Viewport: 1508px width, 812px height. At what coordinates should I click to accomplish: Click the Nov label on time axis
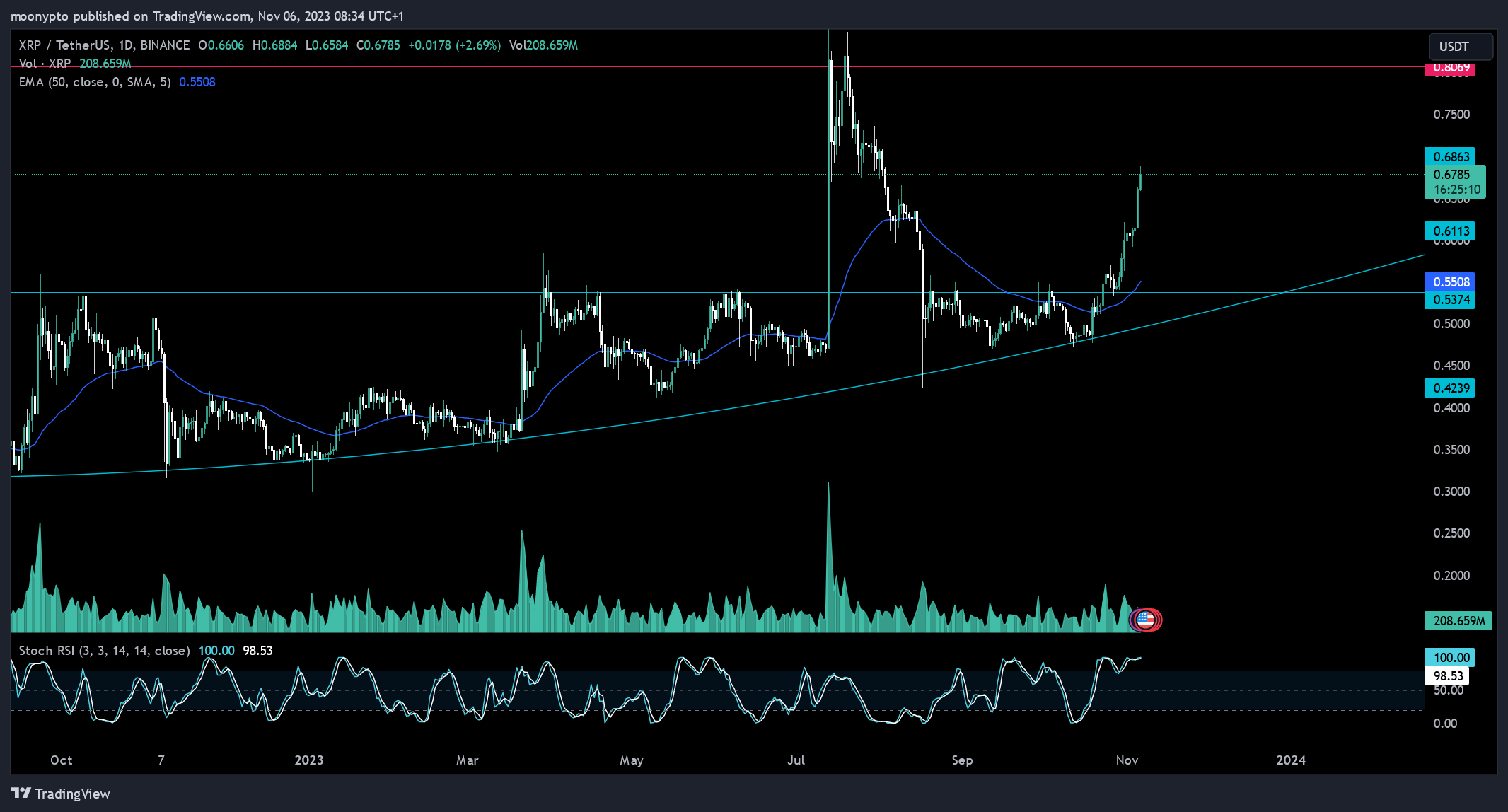point(1127,760)
